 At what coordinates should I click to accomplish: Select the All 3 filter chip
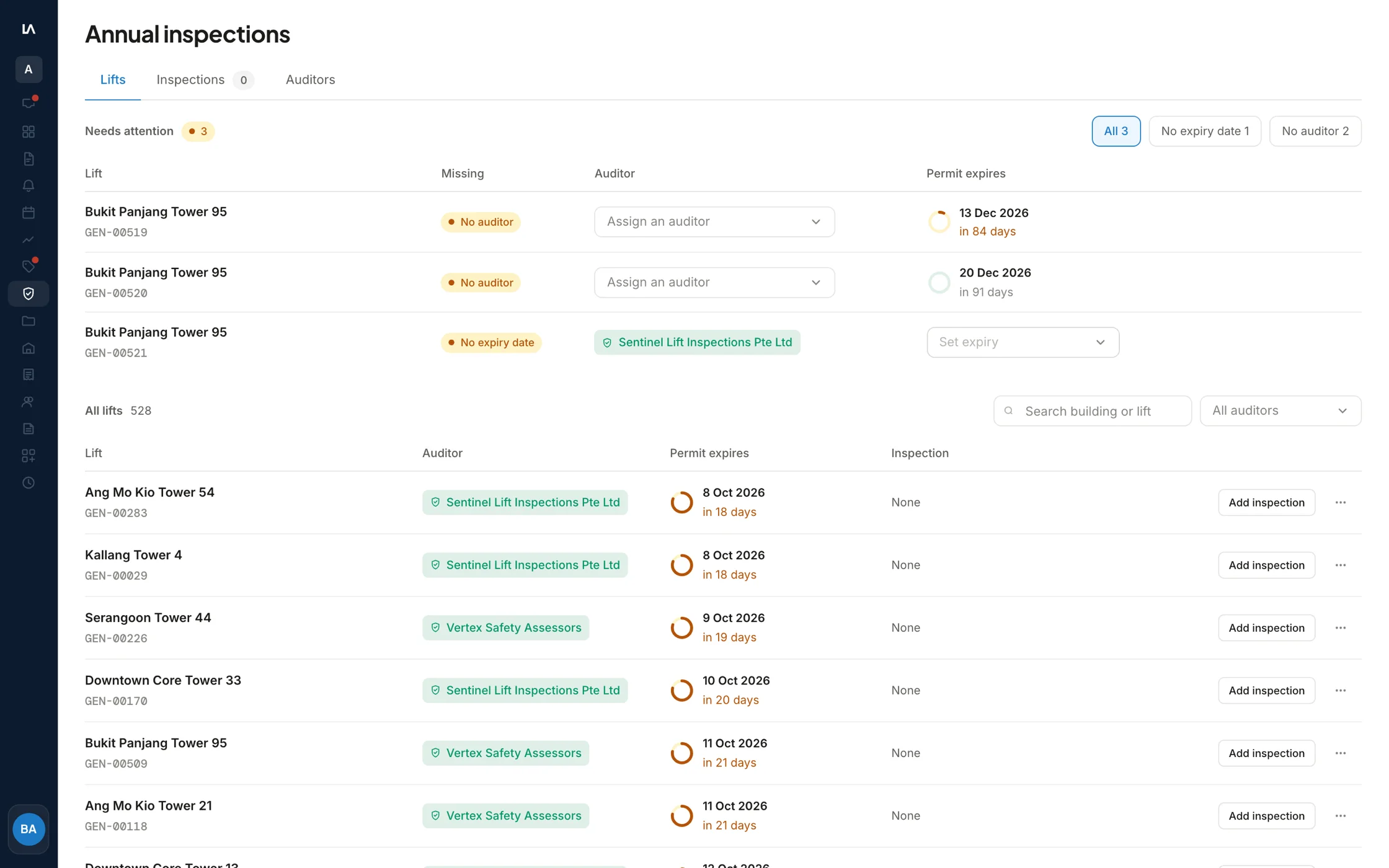coord(1116,131)
